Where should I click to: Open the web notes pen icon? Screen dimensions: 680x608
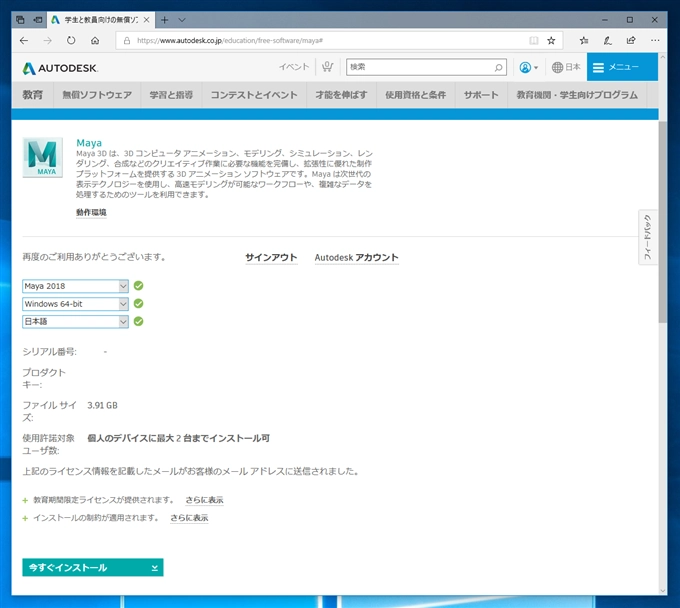(x=608, y=41)
